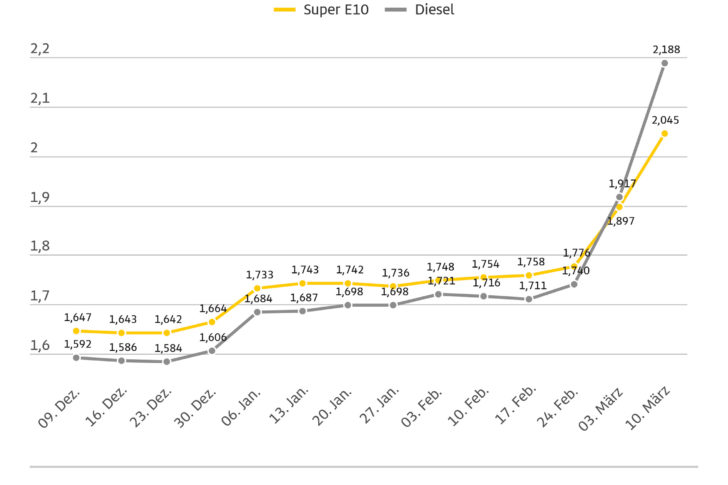The height and width of the screenshot is (485, 728).
Task: Click the yellow Super E10 legend swatch
Action: pyautogui.click(x=286, y=10)
